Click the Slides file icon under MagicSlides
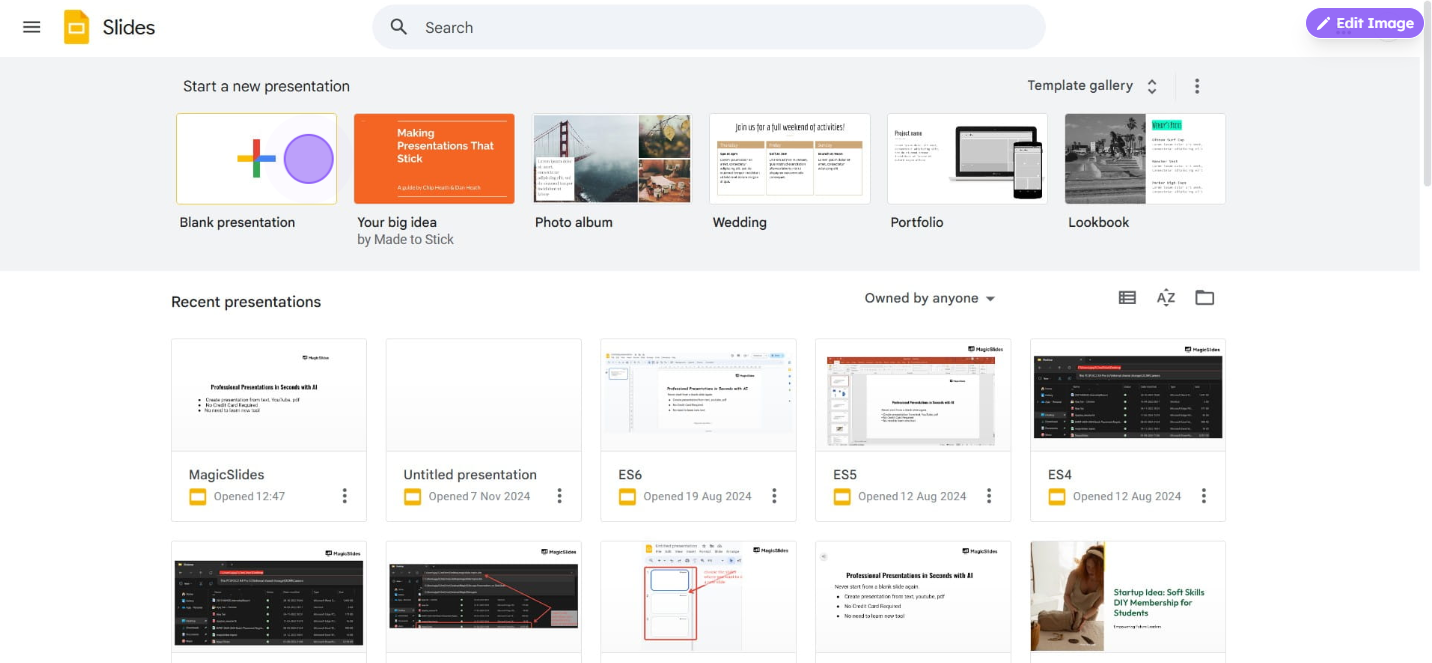This screenshot has height=663, width=1432. [x=198, y=497]
